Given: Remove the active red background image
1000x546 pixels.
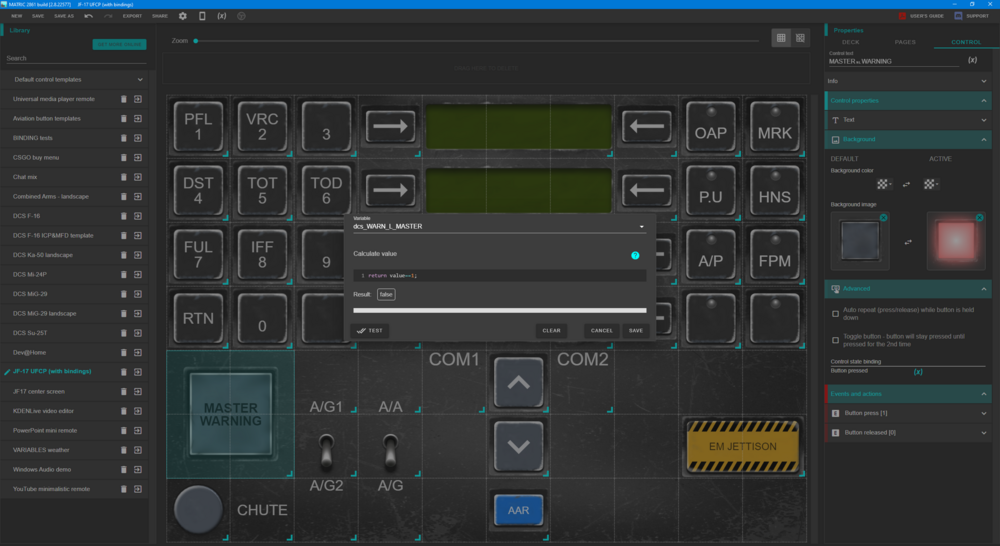Looking at the screenshot, I should pos(980,218).
